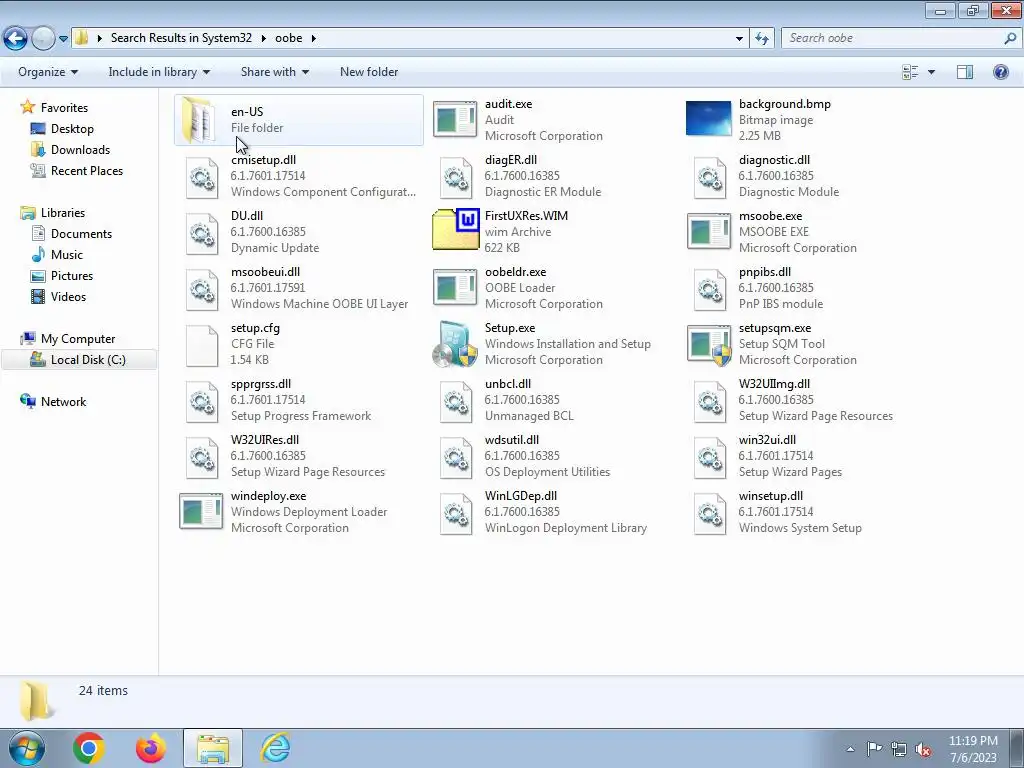
Task: Open Desktop in the navigation pane
Action: click(x=72, y=129)
